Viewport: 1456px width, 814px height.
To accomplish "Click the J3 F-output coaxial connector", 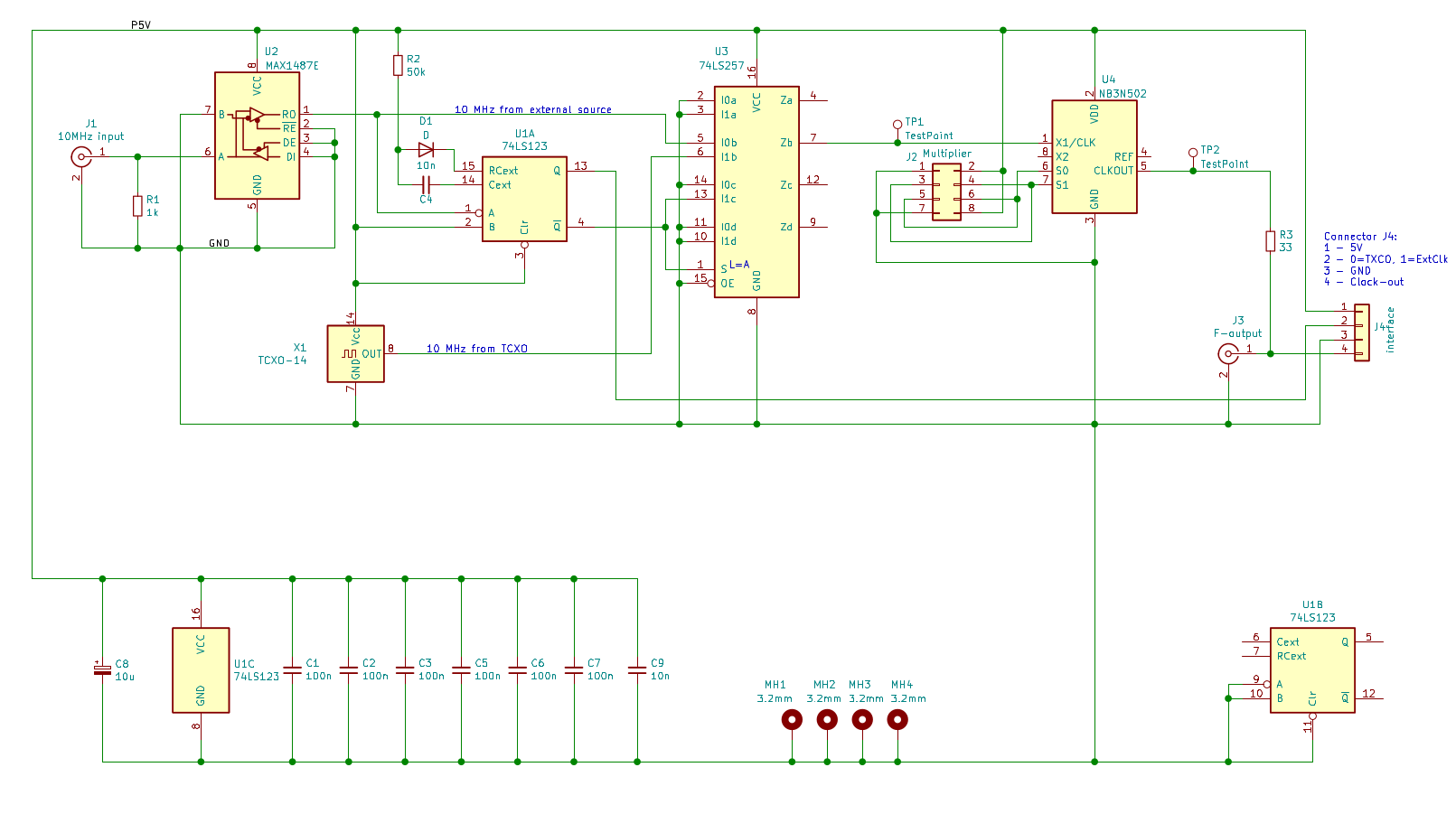I will [x=1228, y=354].
